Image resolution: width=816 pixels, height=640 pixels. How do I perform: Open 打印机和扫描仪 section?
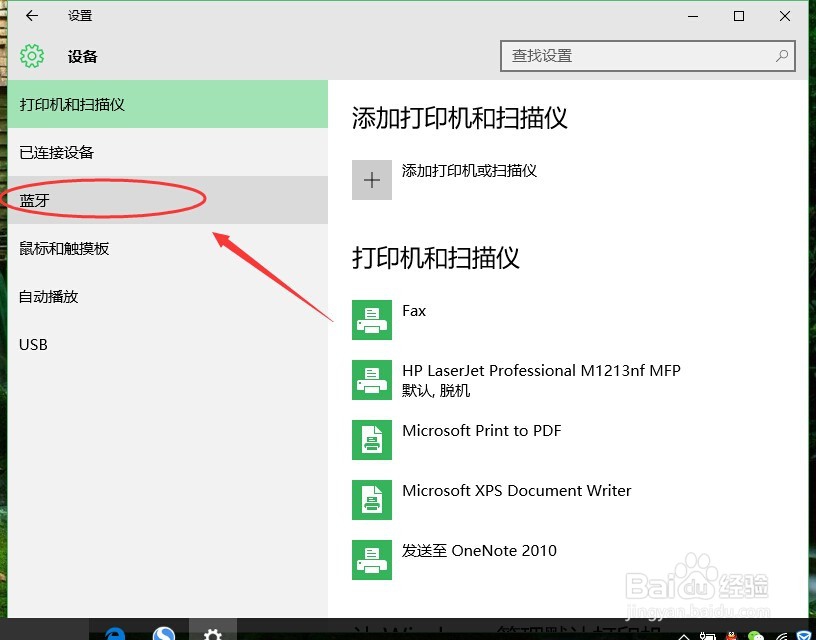tap(168, 104)
